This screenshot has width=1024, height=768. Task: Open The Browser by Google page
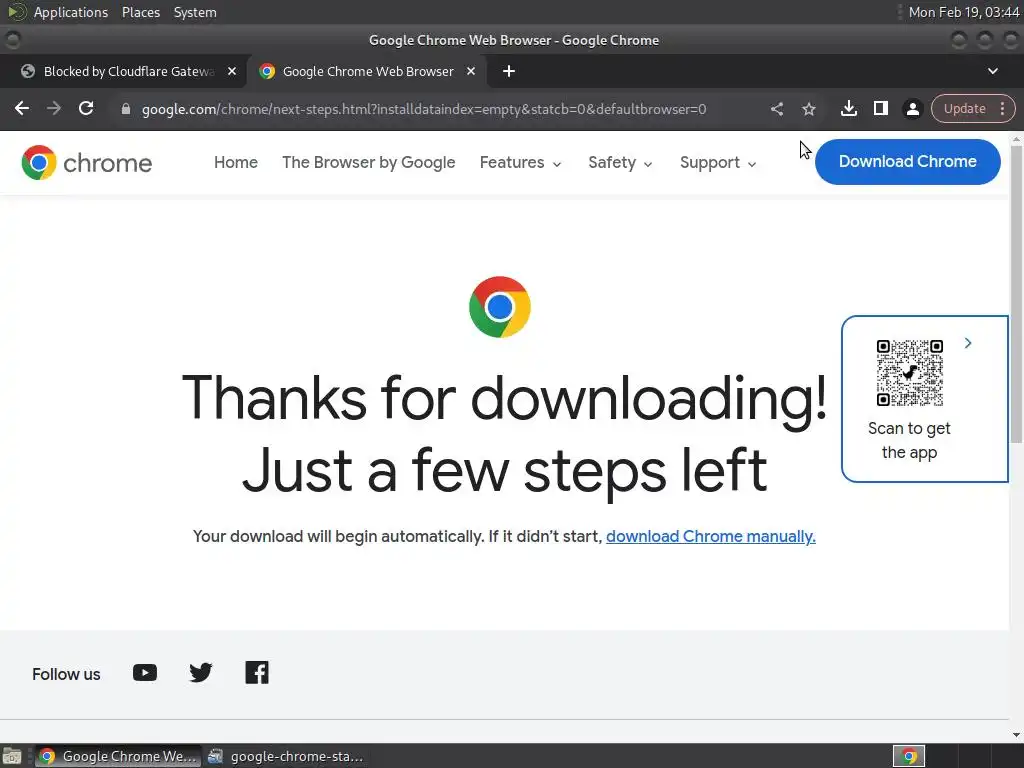click(x=368, y=162)
